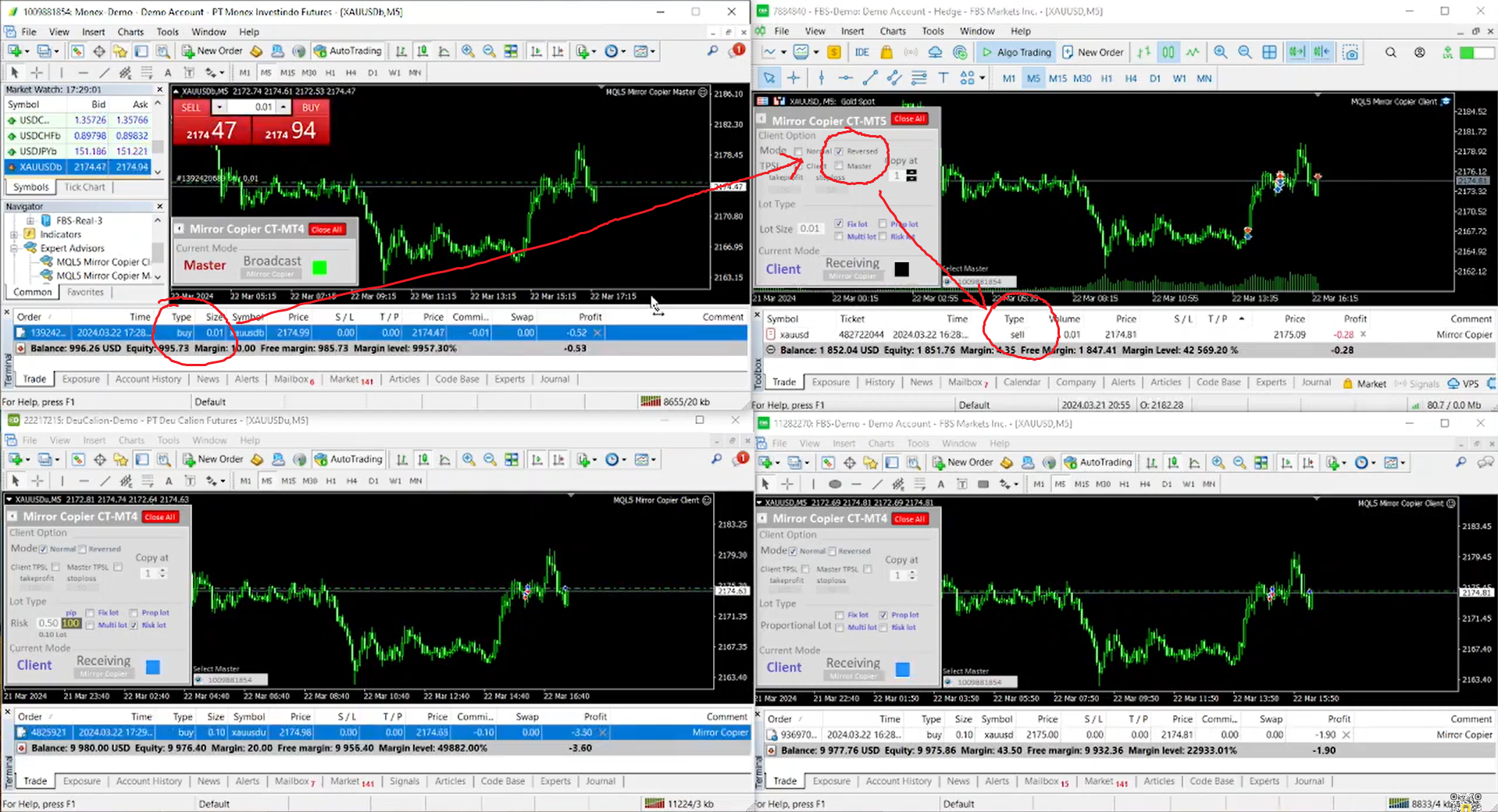Open the Navigator panel icon in Monex-Demo toolbar

(x=119, y=51)
